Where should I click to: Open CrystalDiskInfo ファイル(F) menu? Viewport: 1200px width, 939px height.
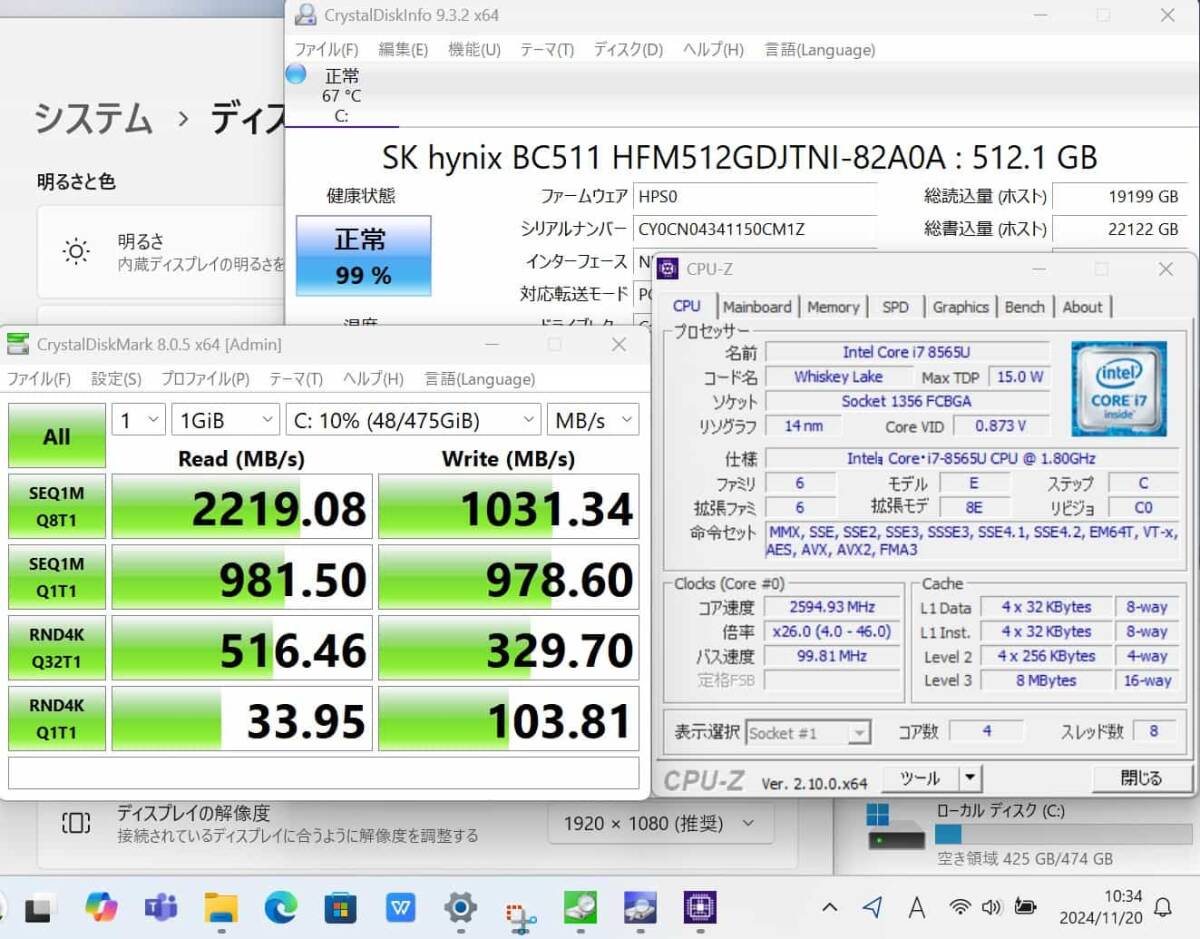coord(326,49)
